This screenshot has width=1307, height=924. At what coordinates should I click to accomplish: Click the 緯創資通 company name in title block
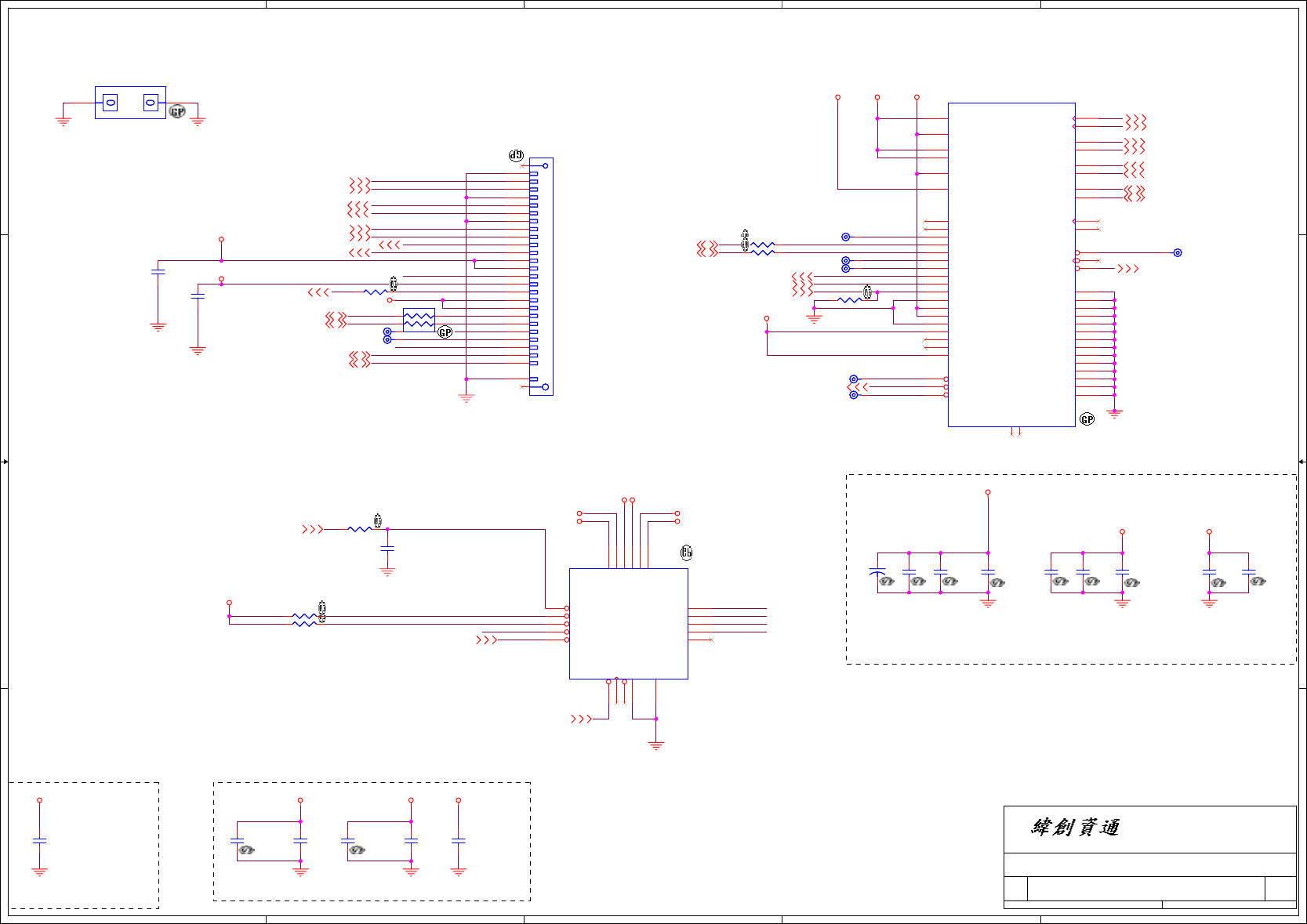(x=1075, y=828)
